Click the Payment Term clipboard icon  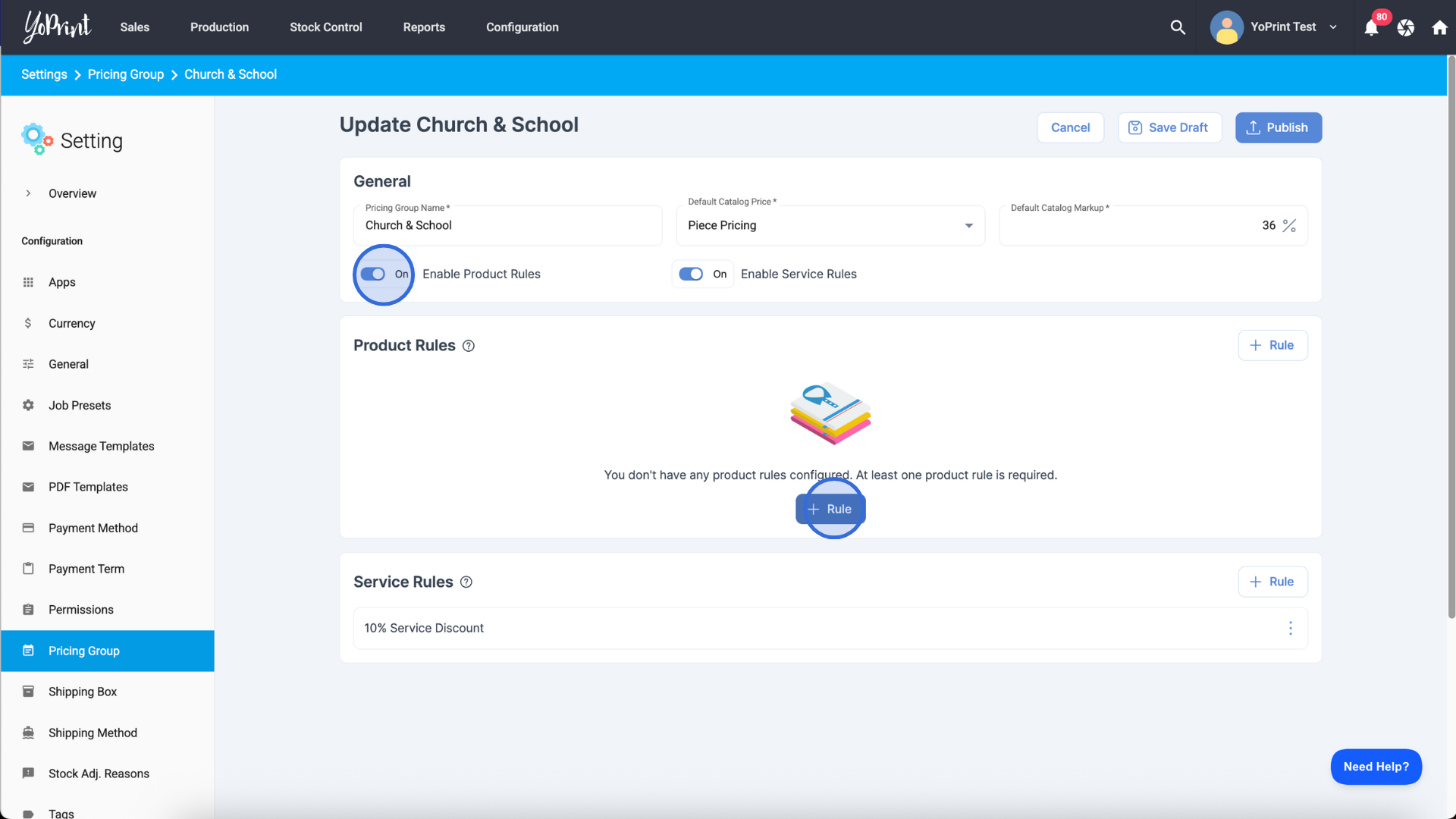click(28, 569)
